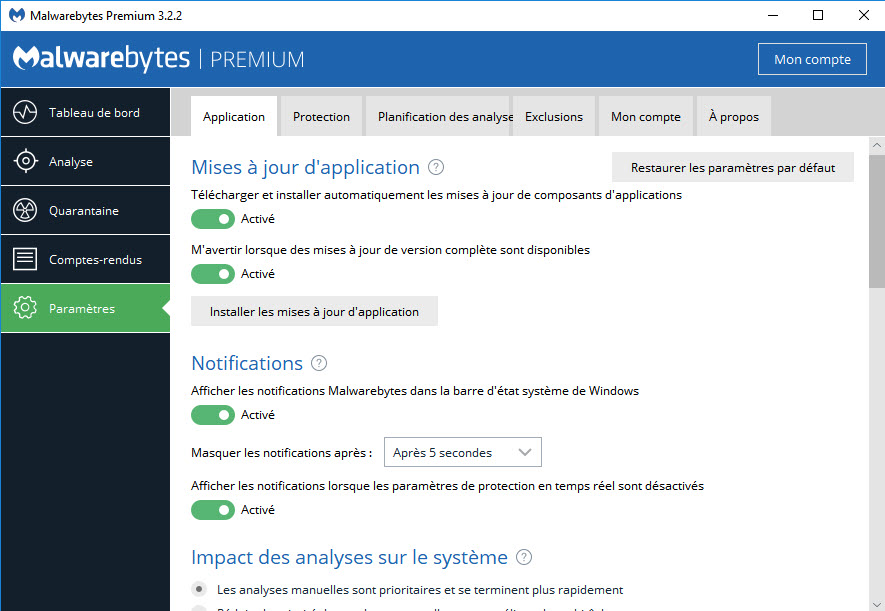885x611 pixels.
Task: Switch to the Application tab
Action: pos(234,116)
